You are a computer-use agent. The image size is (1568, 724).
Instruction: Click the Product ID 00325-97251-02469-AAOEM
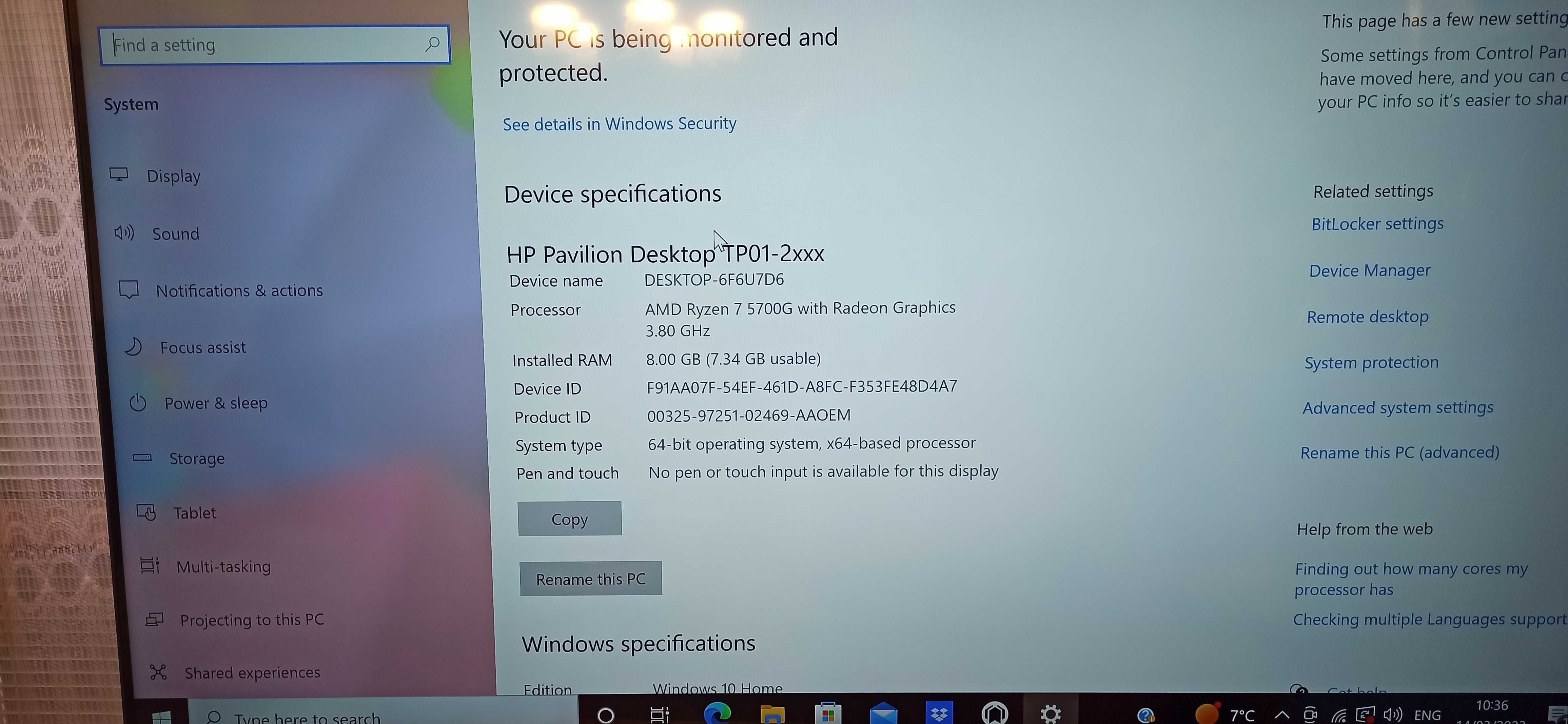(x=749, y=416)
